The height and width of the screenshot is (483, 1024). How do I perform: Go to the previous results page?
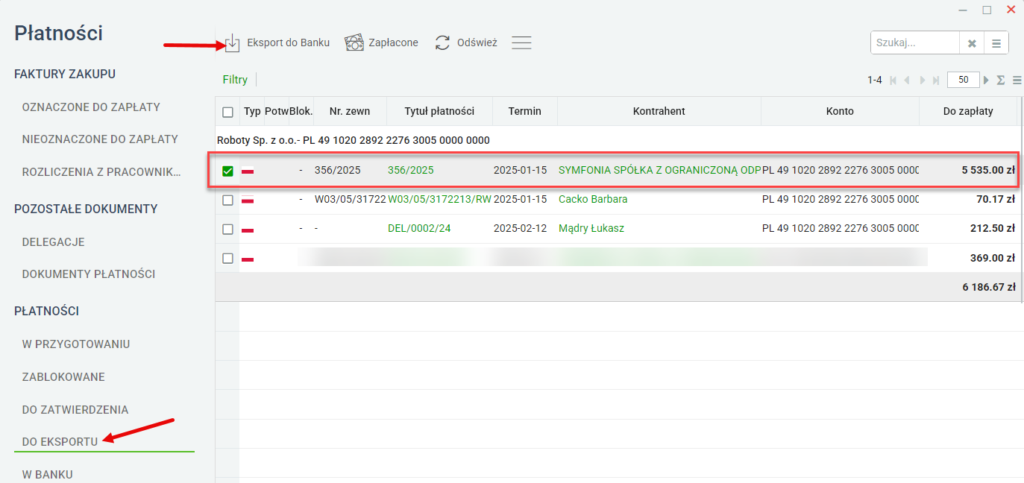[908, 80]
